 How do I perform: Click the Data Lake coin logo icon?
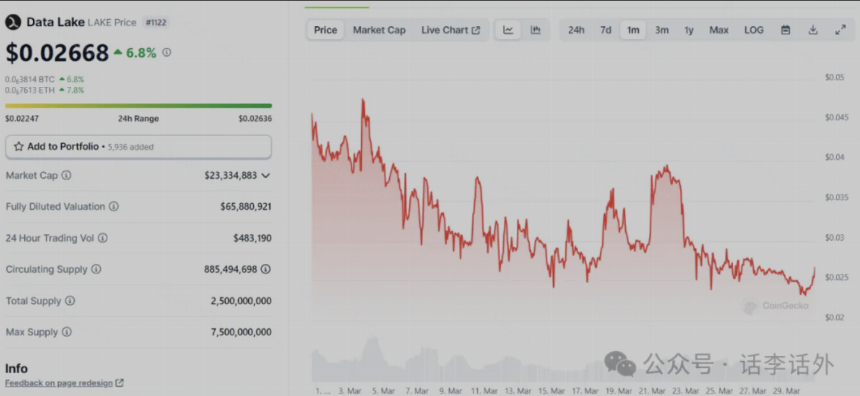[x=13, y=22]
